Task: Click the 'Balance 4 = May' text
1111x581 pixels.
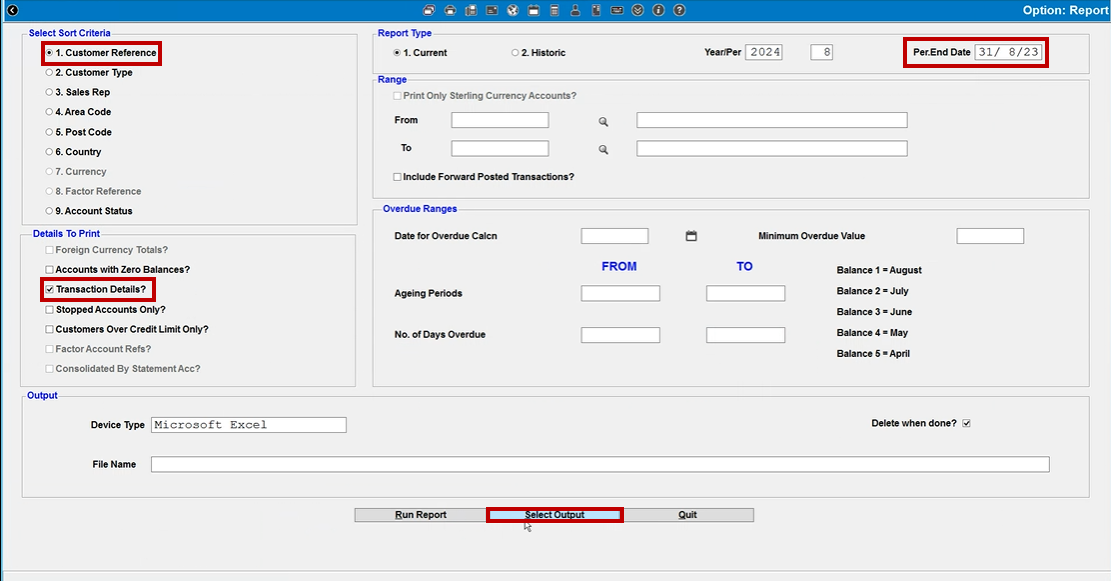Action: (x=872, y=333)
